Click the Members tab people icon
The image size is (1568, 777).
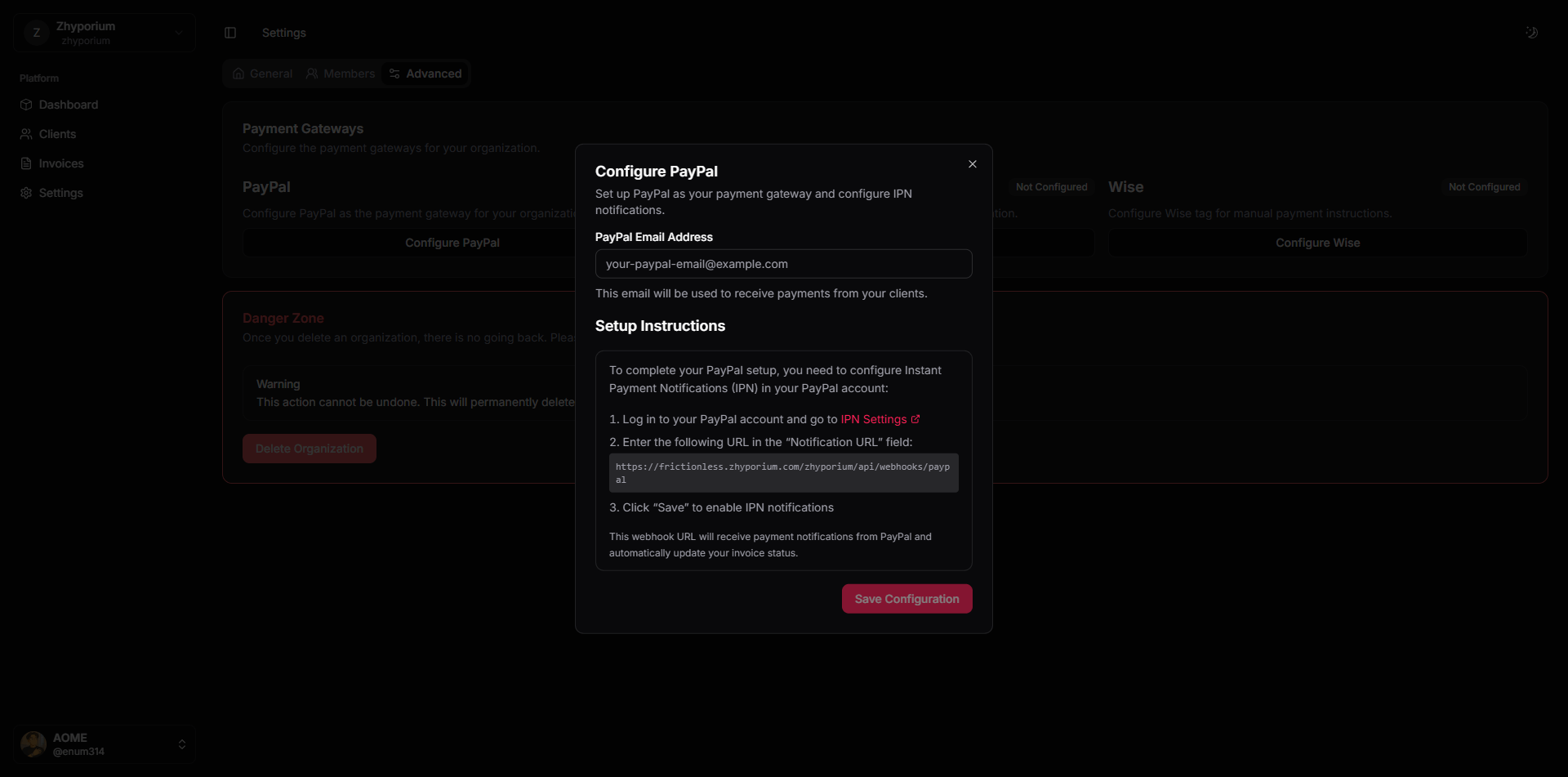coord(312,74)
